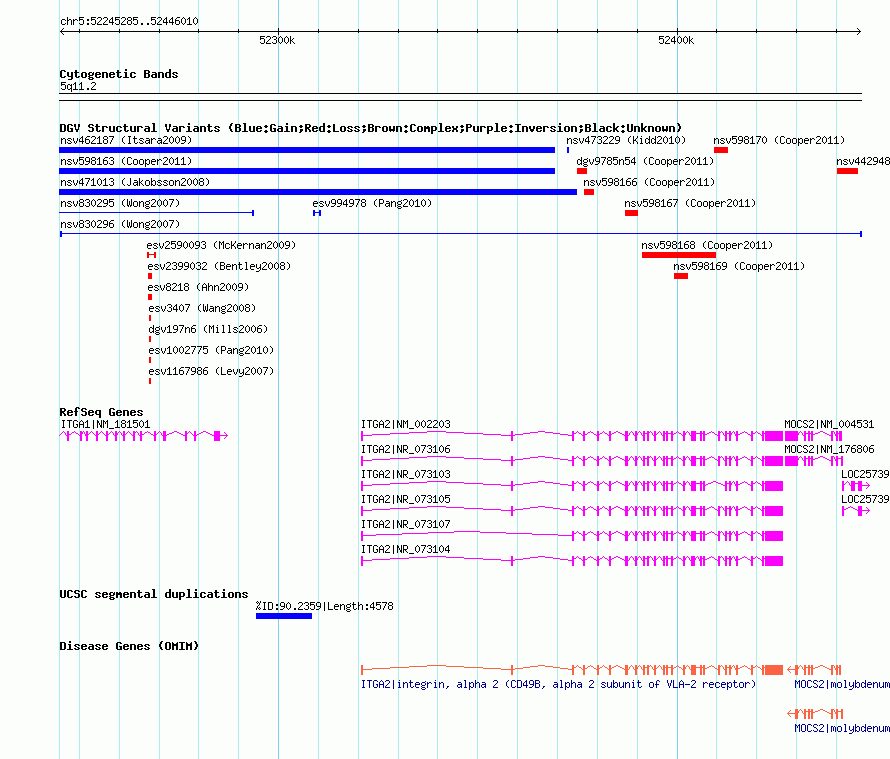Select the chr5:52245285..52446010 coordinates text
890x759 pixels.
coord(129,21)
